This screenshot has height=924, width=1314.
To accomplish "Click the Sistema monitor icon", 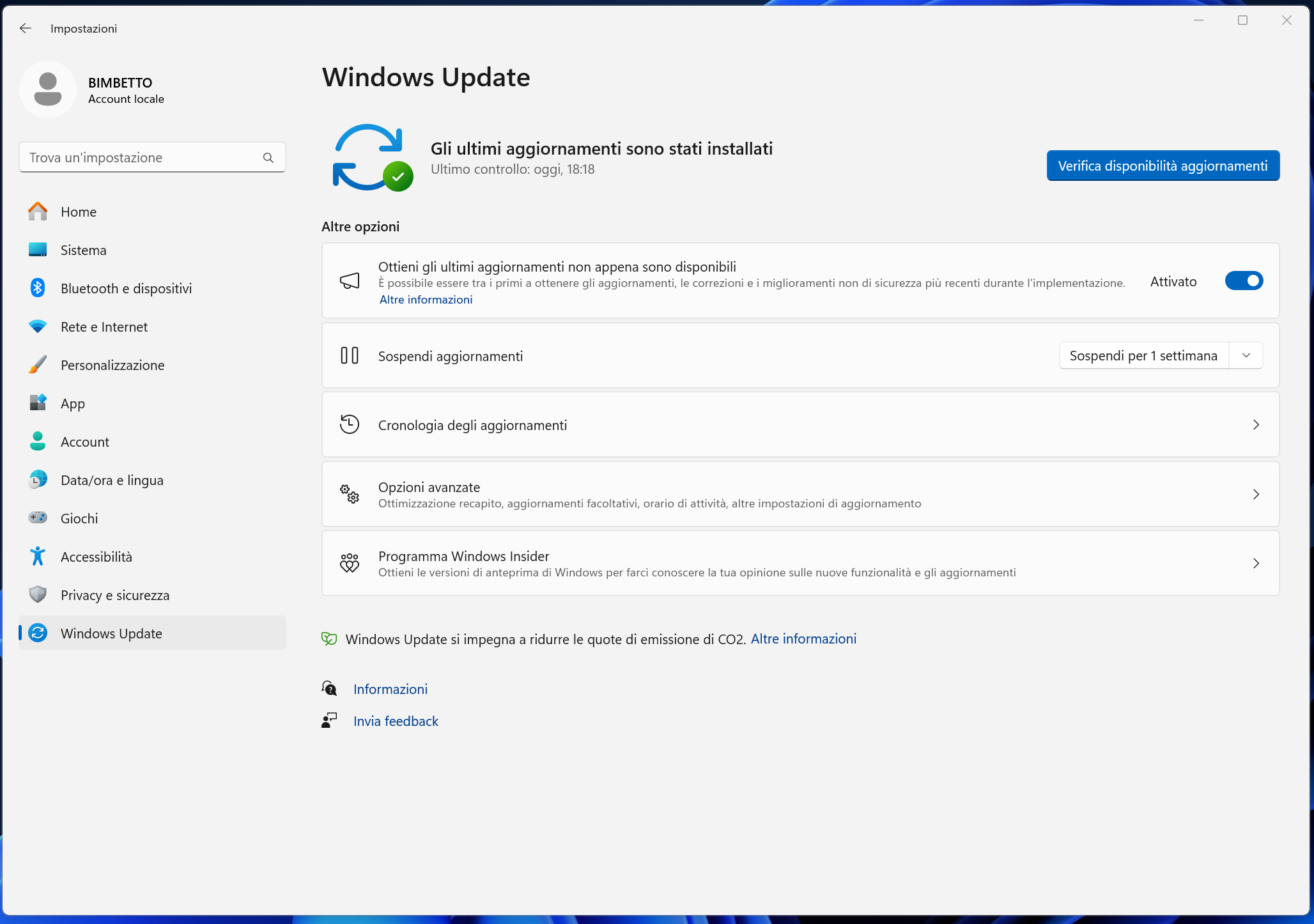I will [38, 250].
